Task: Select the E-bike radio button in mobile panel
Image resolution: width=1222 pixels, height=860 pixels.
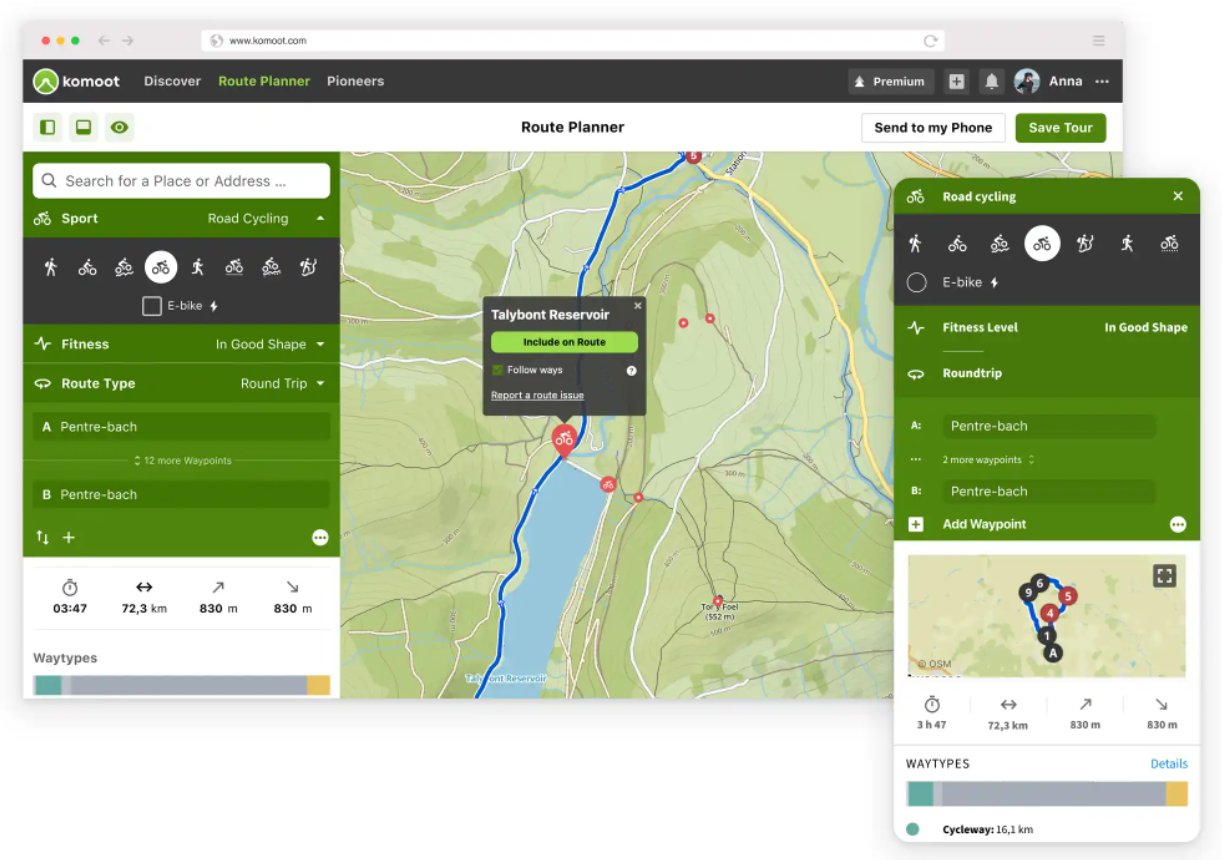Action: pos(916,283)
